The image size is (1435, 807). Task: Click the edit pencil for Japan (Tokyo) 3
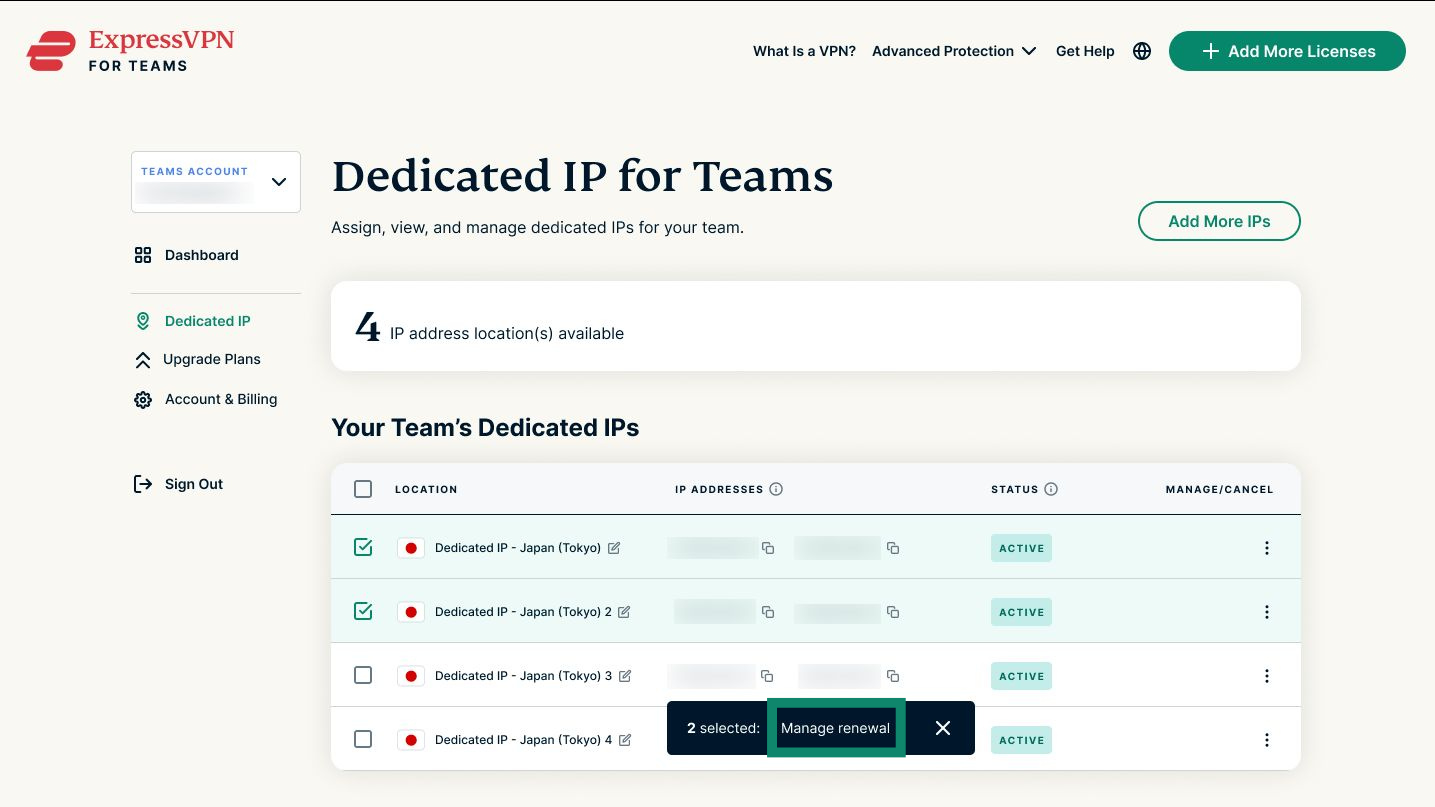[x=625, y=676]
